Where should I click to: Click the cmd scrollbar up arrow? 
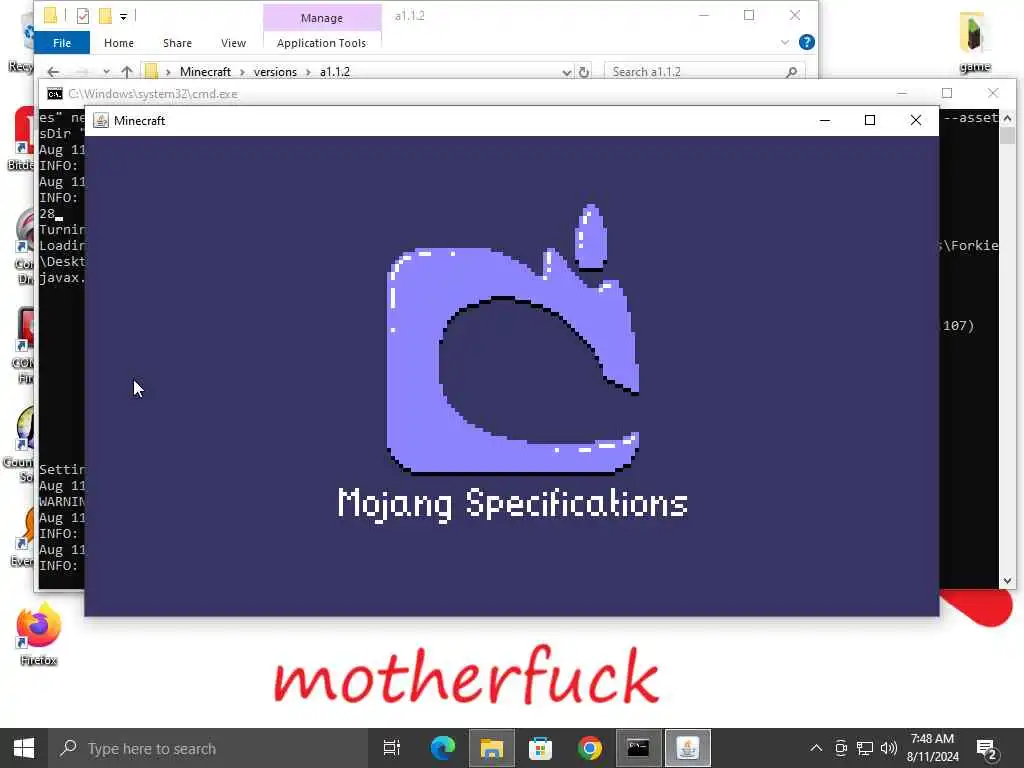pos(1007,118)
